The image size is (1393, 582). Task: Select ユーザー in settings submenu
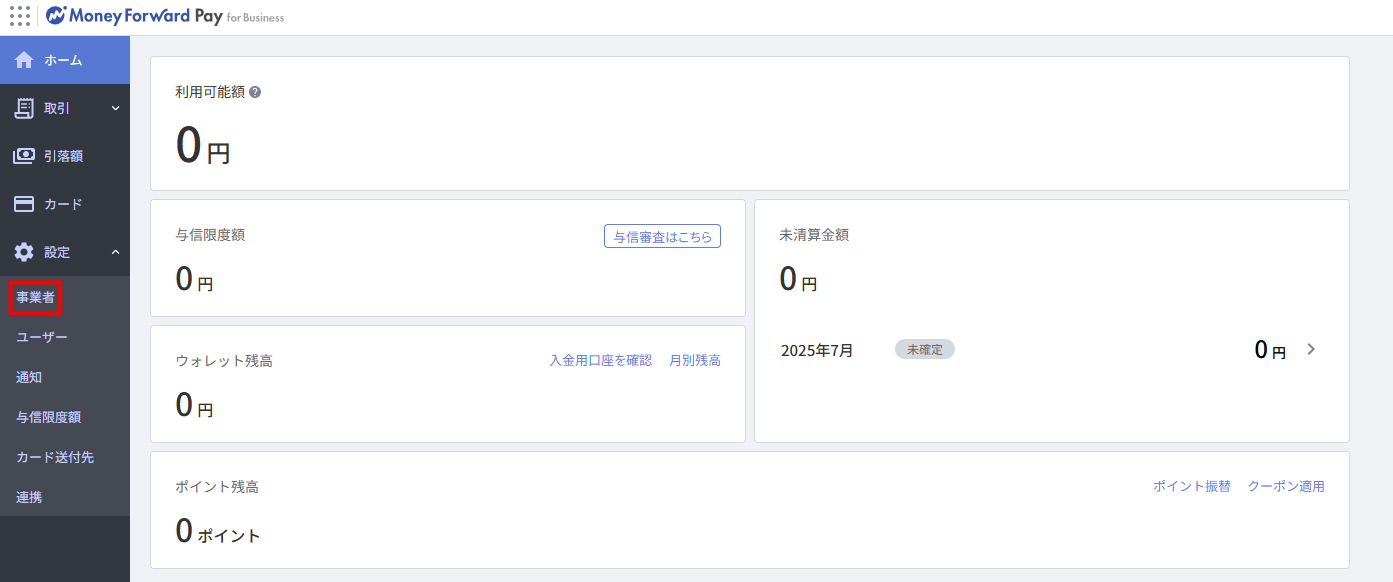[42, 337]
